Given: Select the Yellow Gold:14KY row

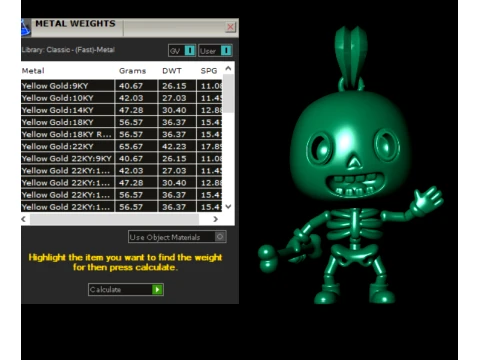Looking at the screenshot, I should pos(122,110).
